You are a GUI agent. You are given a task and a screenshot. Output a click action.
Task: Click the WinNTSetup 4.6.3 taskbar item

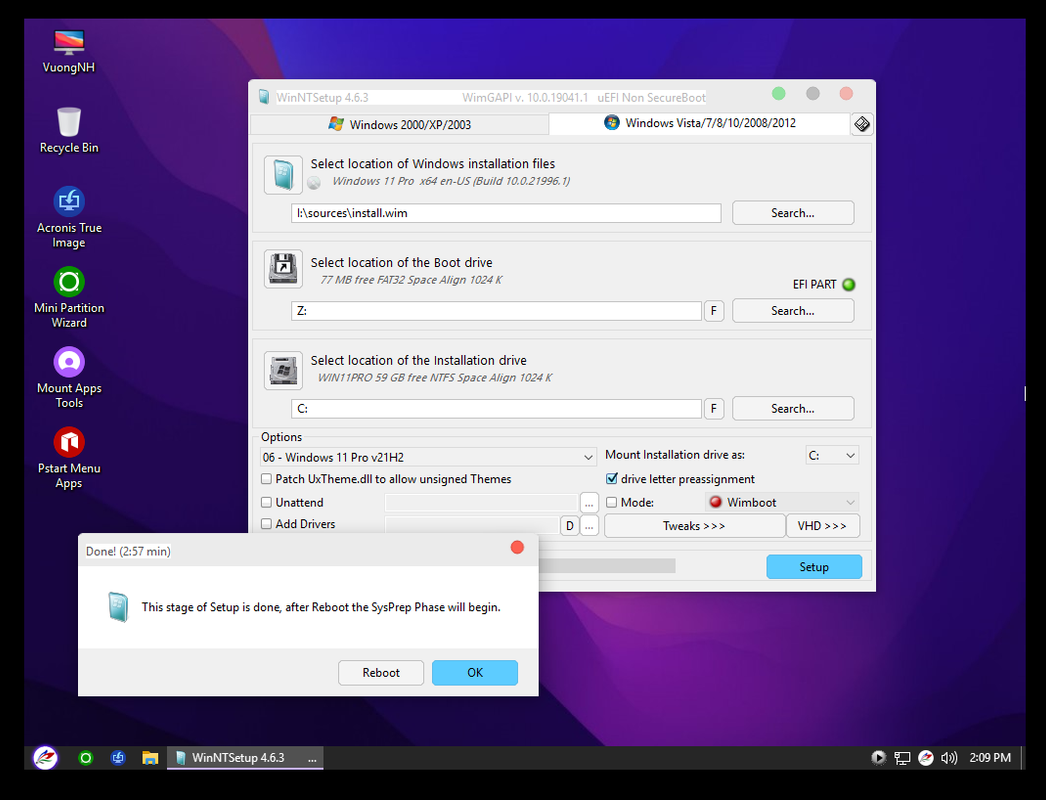(245, 758)
